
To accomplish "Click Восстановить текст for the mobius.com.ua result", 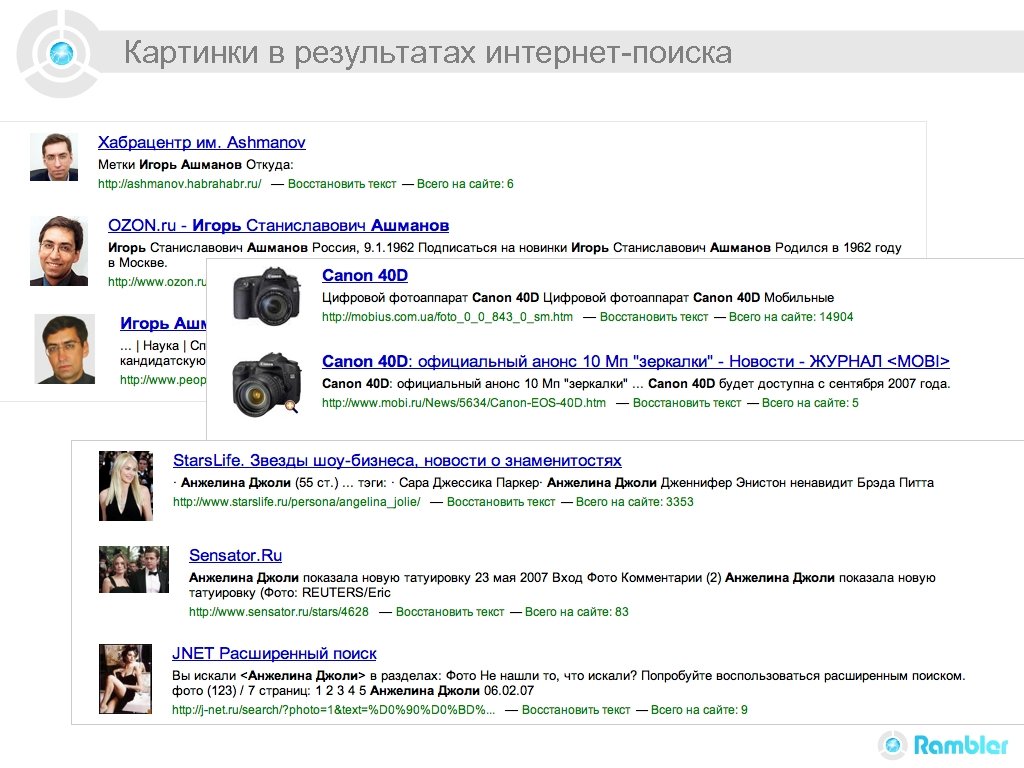I will pos(654,317).
